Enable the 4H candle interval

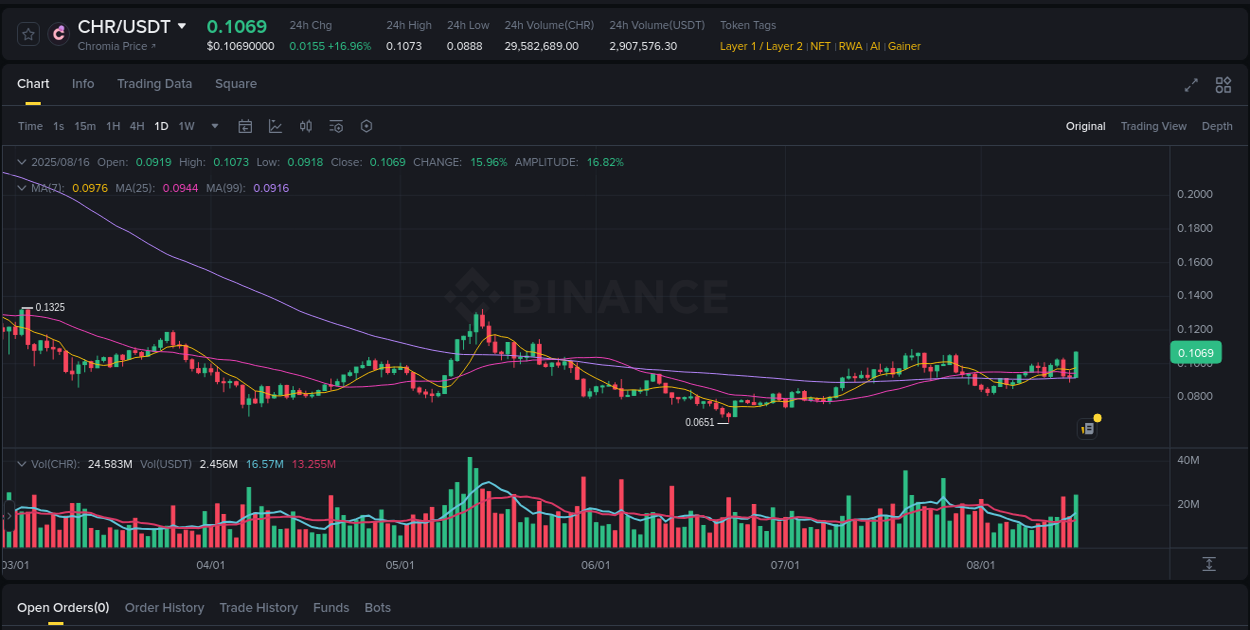[x=137, y=126]
